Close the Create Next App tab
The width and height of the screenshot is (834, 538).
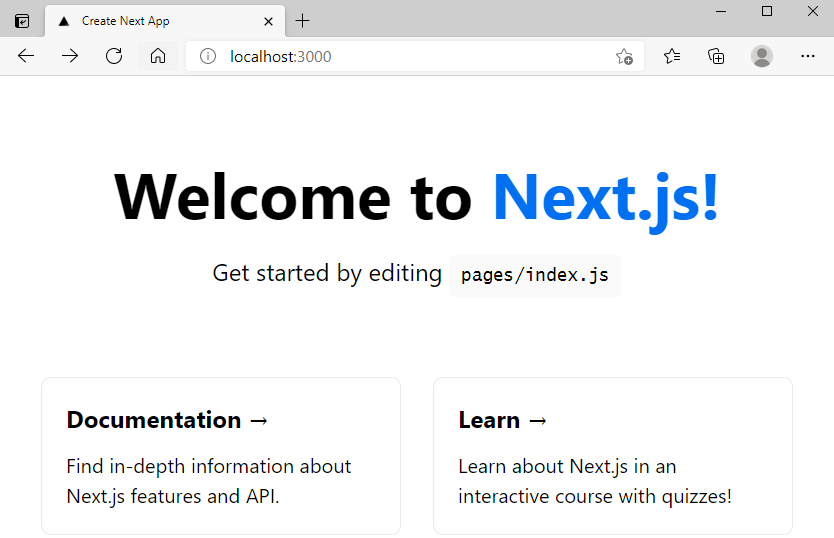pos(269,21)
